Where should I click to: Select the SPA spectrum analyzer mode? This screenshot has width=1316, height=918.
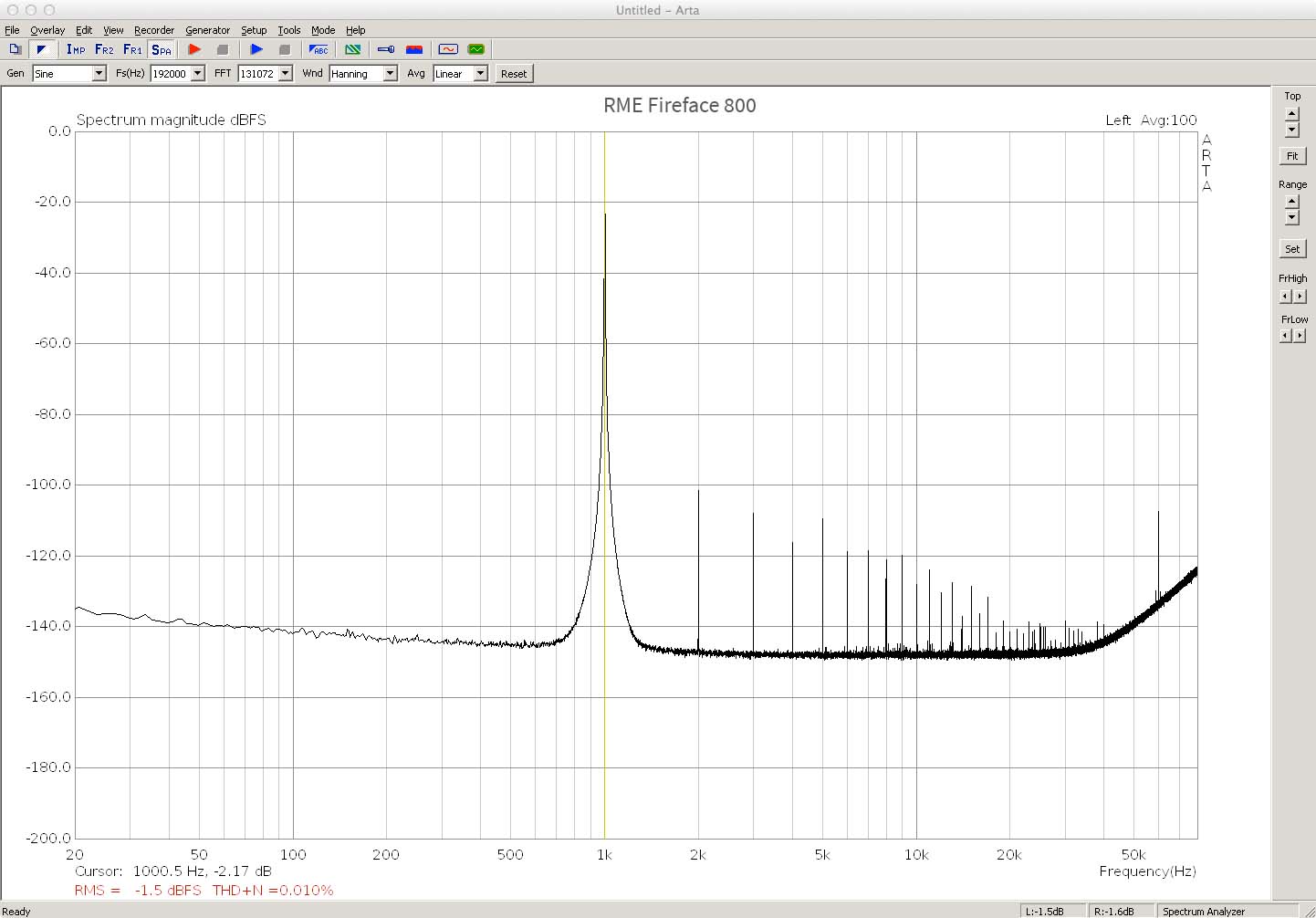point(162,49)
